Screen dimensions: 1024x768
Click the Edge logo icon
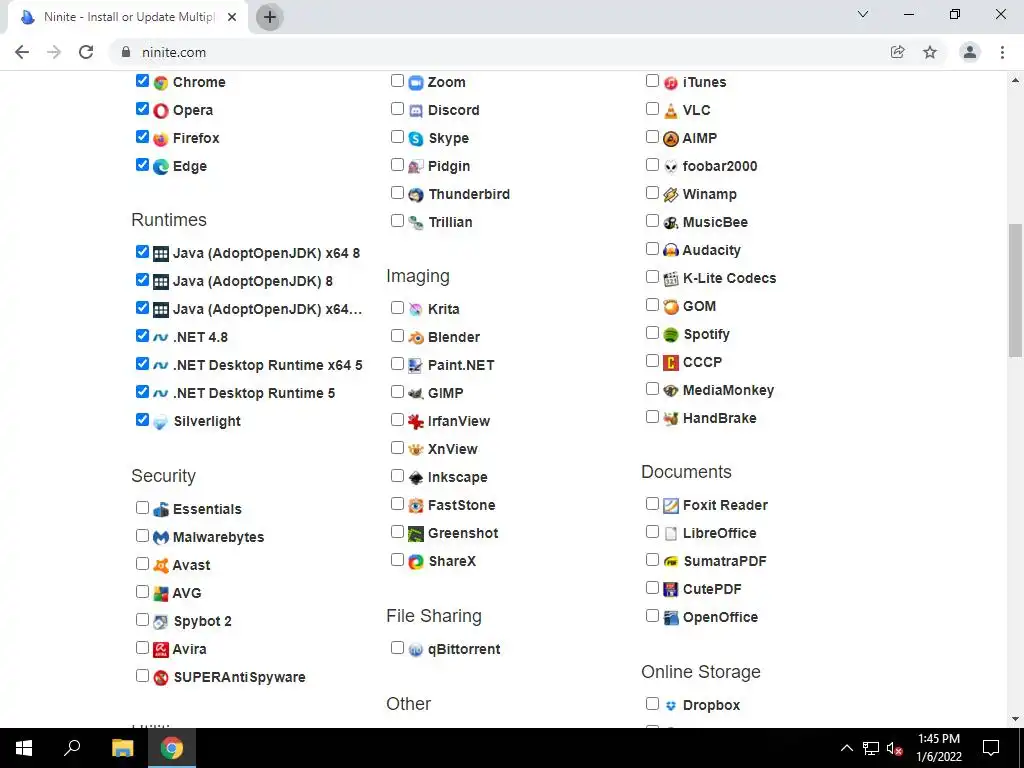(161, 167)
